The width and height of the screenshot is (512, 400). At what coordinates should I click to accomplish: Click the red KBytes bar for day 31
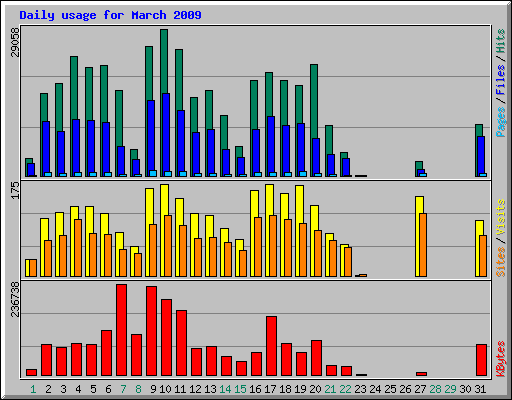[x=481, y=360]
